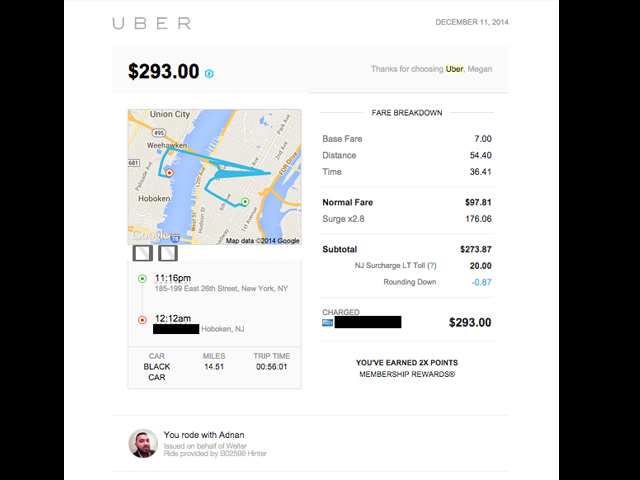This screenshot has height=480, width=640.
Task: Click driver Adnan's profile photo
Action: click(x=143, y=444)
